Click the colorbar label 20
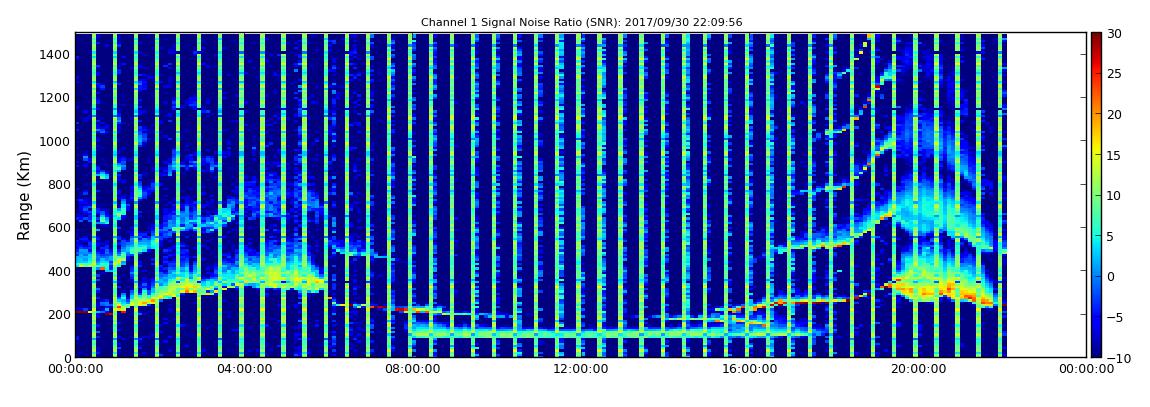 point(1116,115)
